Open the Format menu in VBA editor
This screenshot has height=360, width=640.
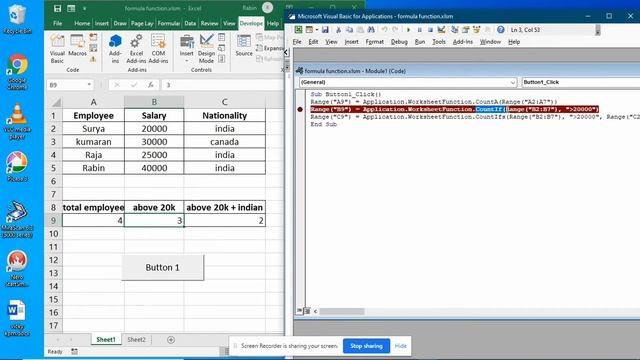pos(374,42)
